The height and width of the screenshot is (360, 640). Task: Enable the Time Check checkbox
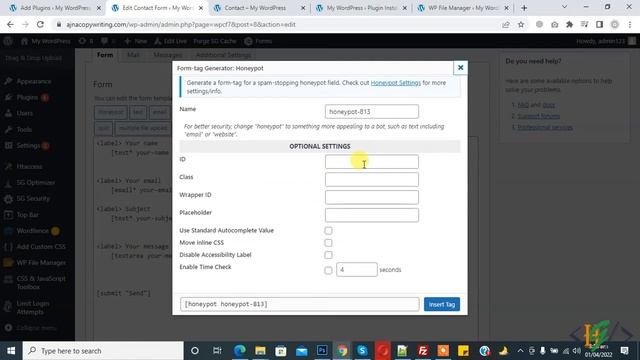point(328,270)
